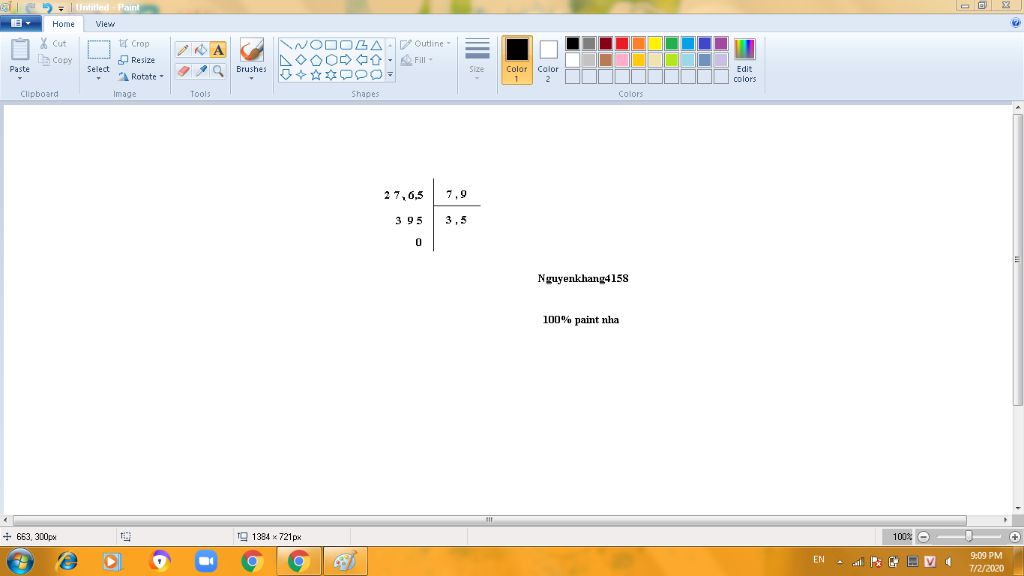Expand the Select dropdown arrow
Image resolution: width=1024 pixels, height=576 pixels.
(98, 78)
